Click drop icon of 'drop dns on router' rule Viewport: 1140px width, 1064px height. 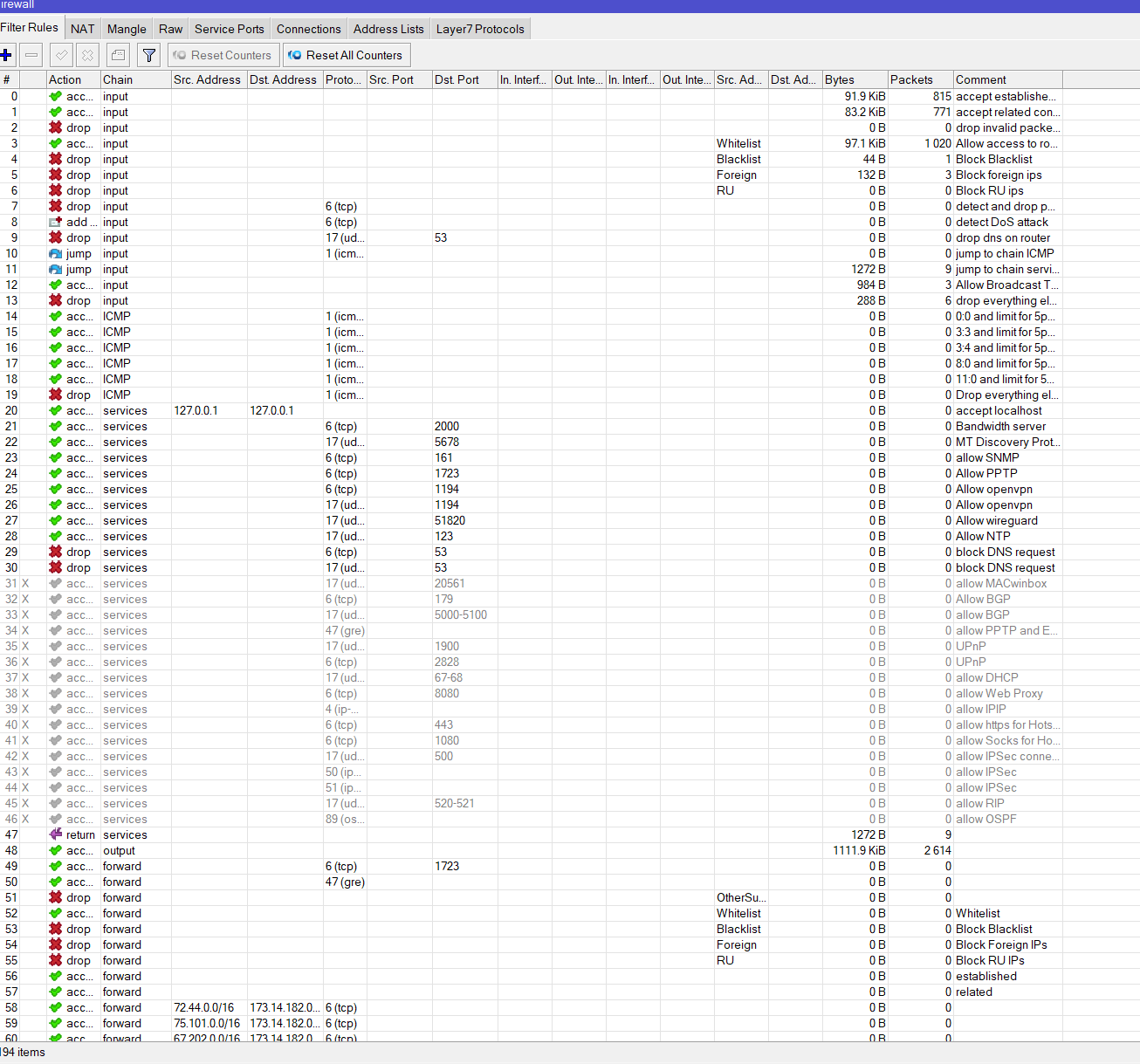(x=56, y=237)
